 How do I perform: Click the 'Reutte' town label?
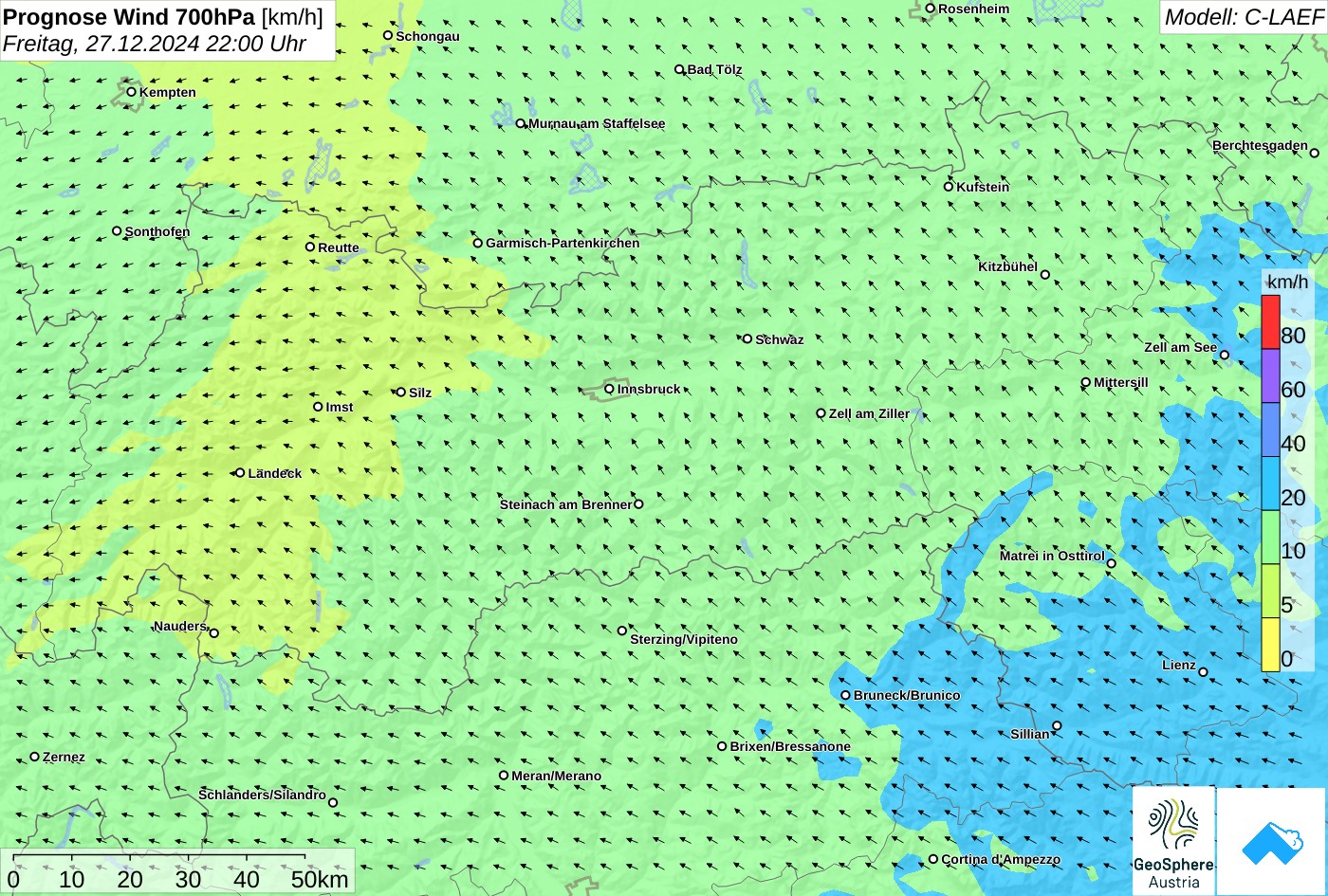339,247
